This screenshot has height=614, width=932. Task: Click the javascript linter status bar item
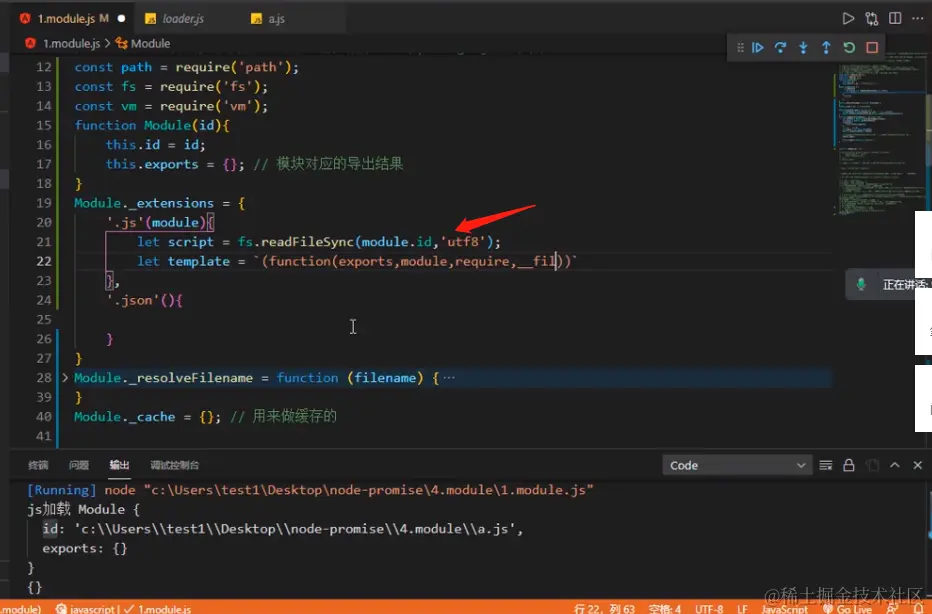[85, 609]
